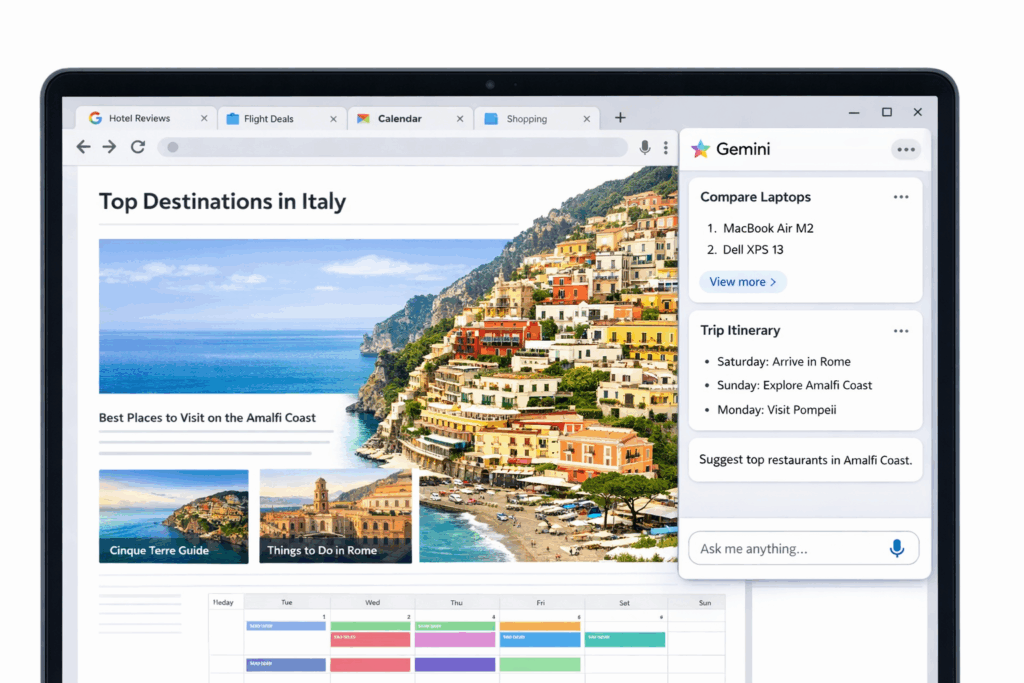Reload the page with refresh icon
Screen dimensions: 1024x683
coord(138,147)
